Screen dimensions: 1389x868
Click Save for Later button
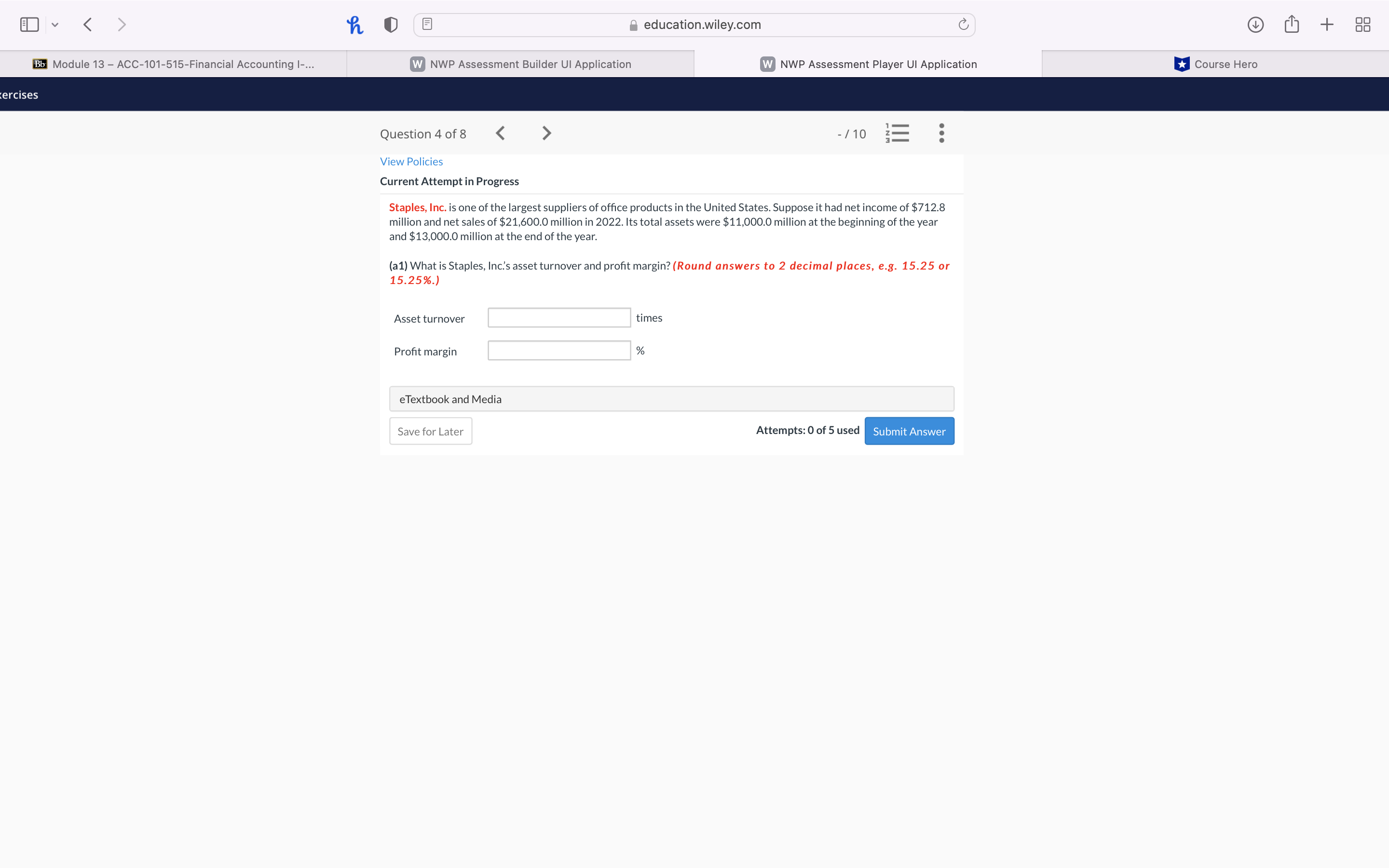431,431
